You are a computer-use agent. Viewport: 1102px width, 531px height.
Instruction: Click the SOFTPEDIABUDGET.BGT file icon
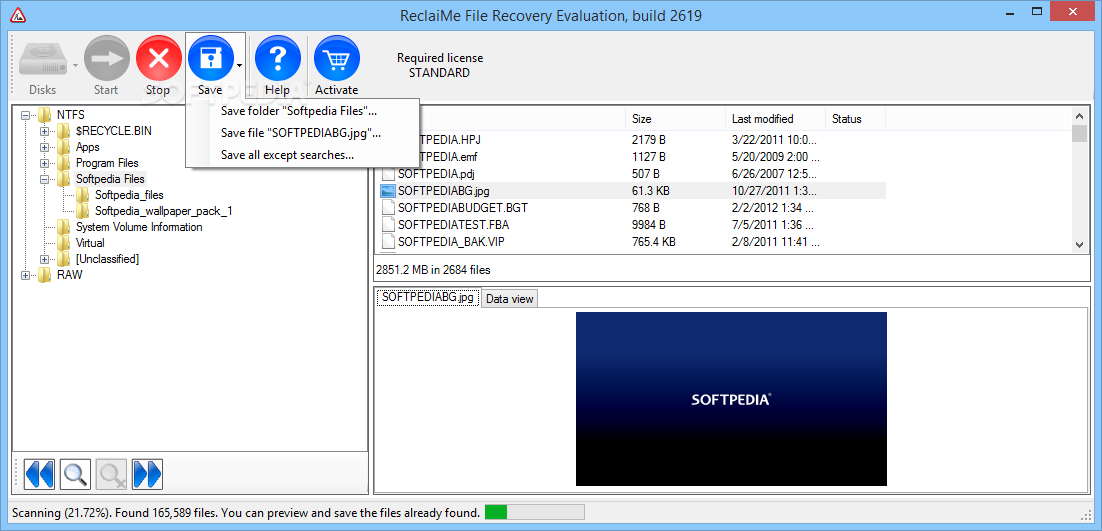click(388, 208)
